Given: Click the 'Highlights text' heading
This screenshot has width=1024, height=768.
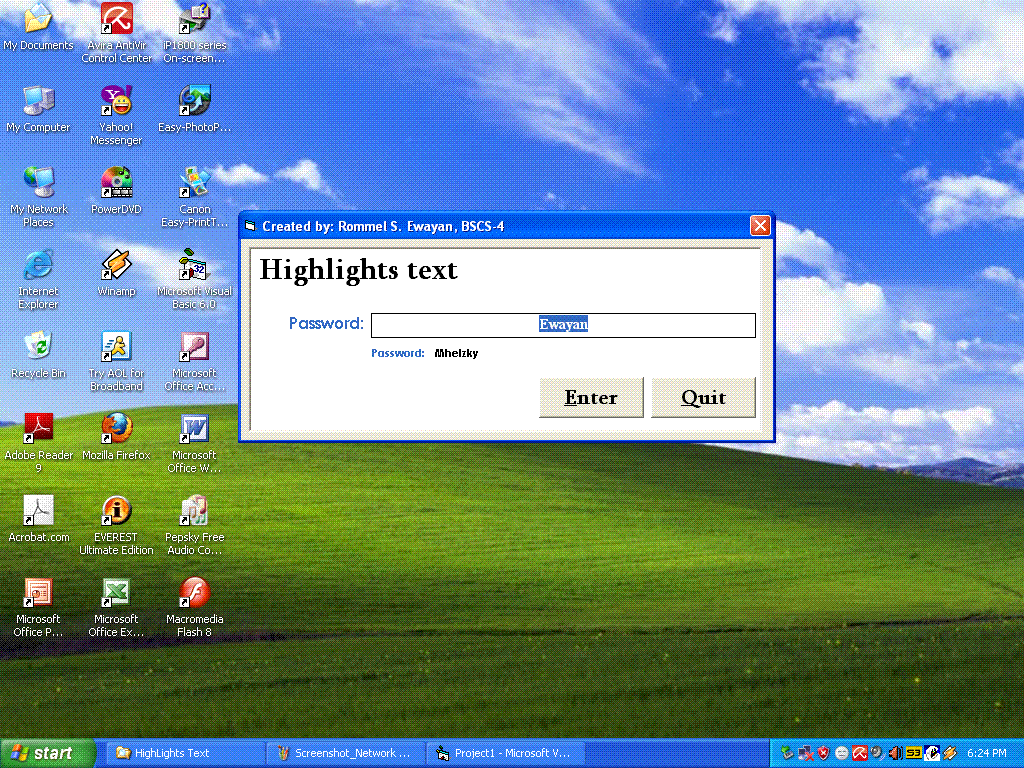Looking at the screenshot, I should coord(359,270).
